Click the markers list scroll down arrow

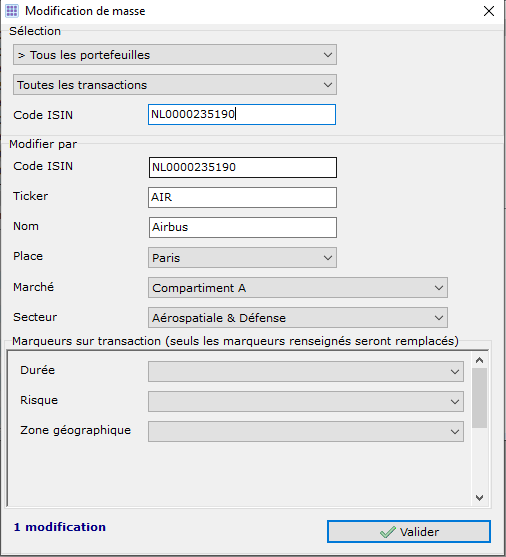[x=479, y=498]
